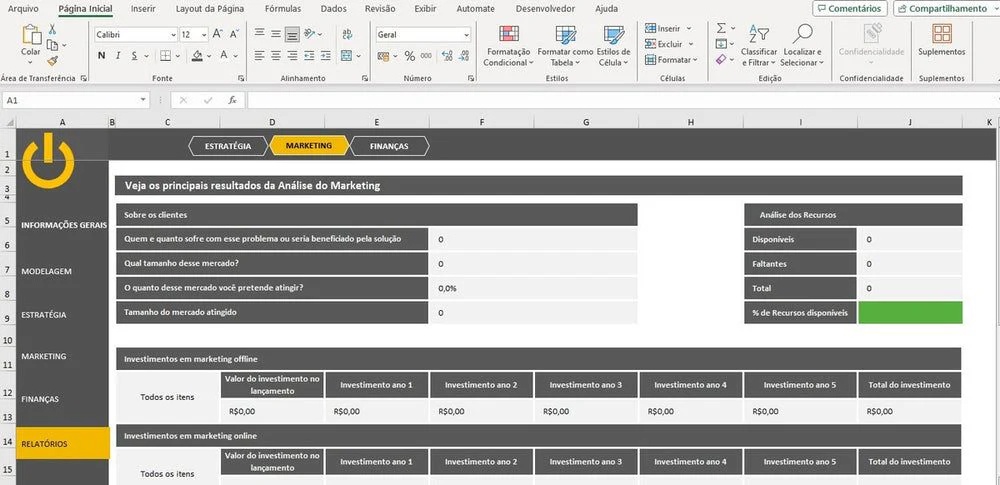
Task: Click the Comentários button
Action: click(x=850, y=8)
